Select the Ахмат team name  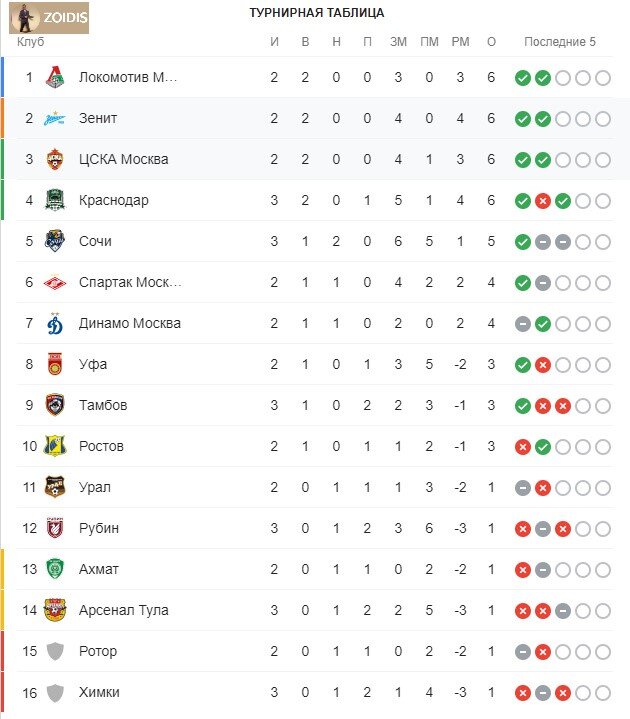coord(98,569)
